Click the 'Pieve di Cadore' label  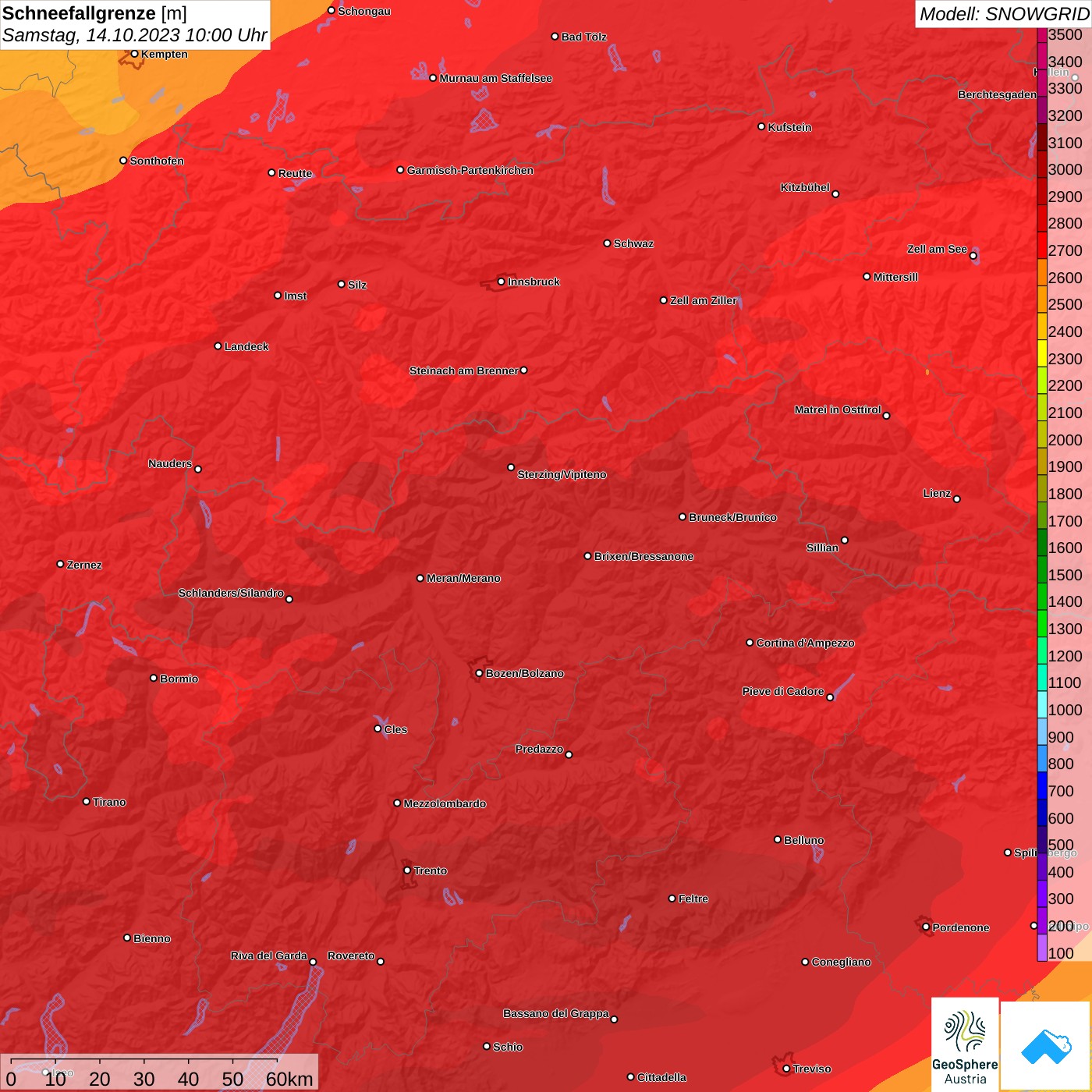pyautogui.click(x=783, y=691)
